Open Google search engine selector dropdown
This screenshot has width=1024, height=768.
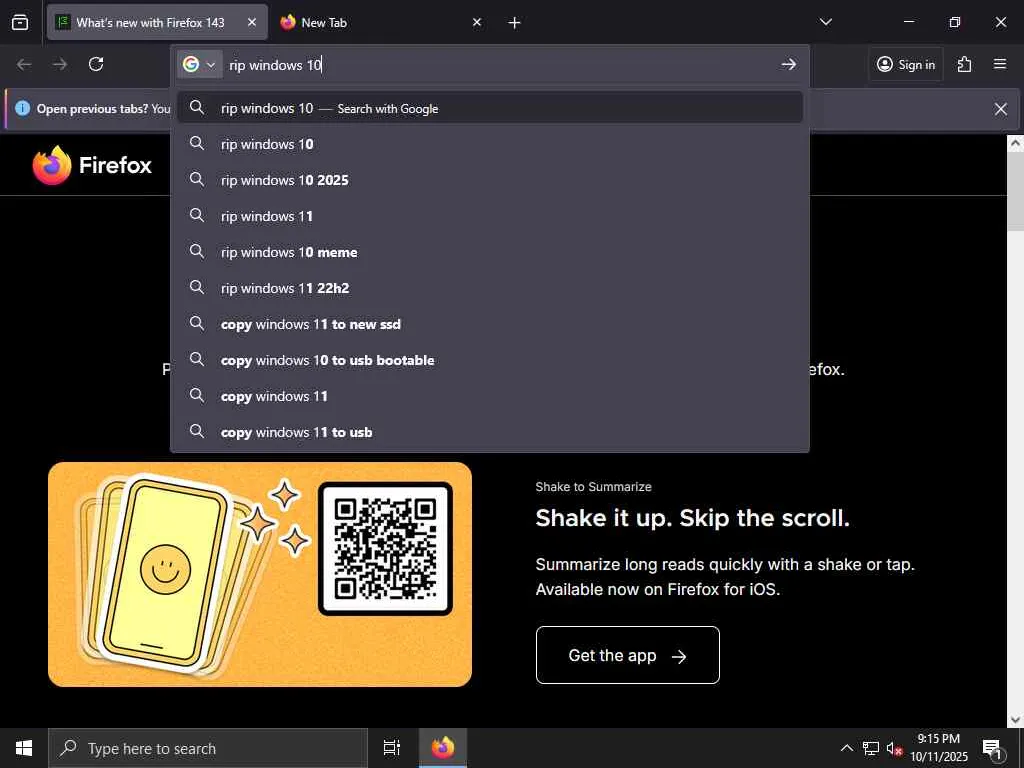[199, 64]
